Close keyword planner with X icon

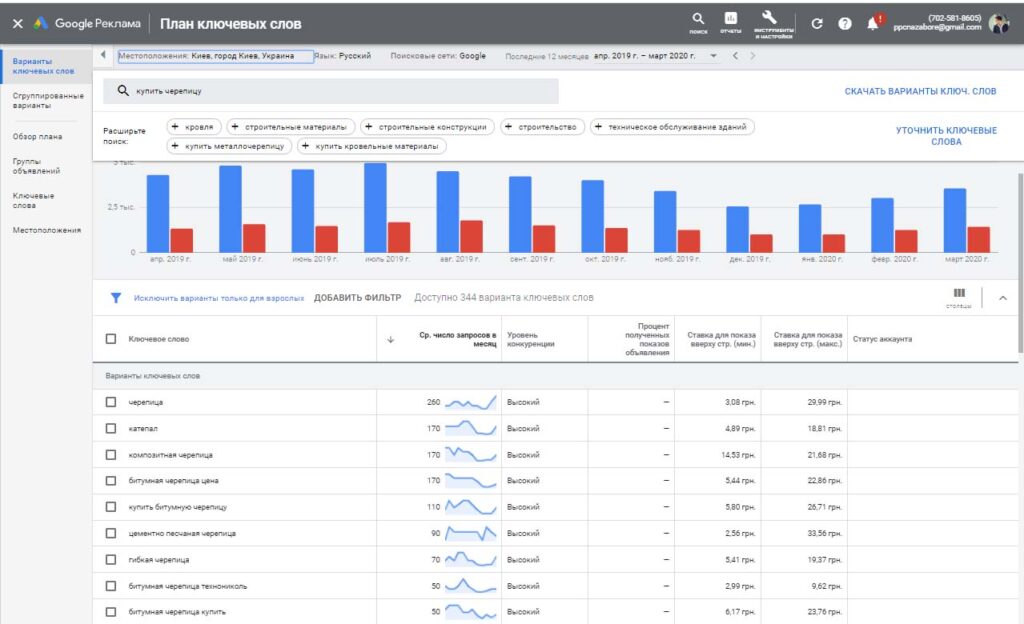click(17, 23)
